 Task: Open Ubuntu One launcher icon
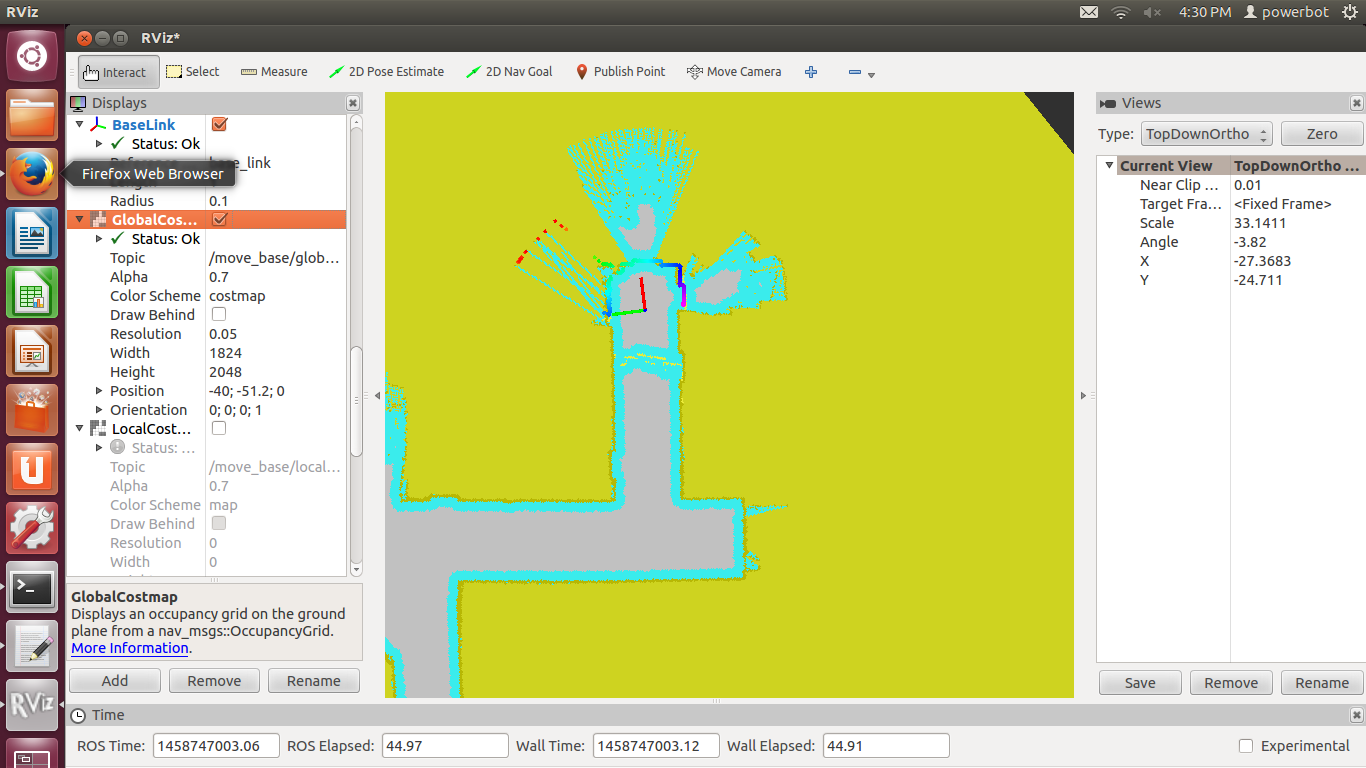(32, 469)
